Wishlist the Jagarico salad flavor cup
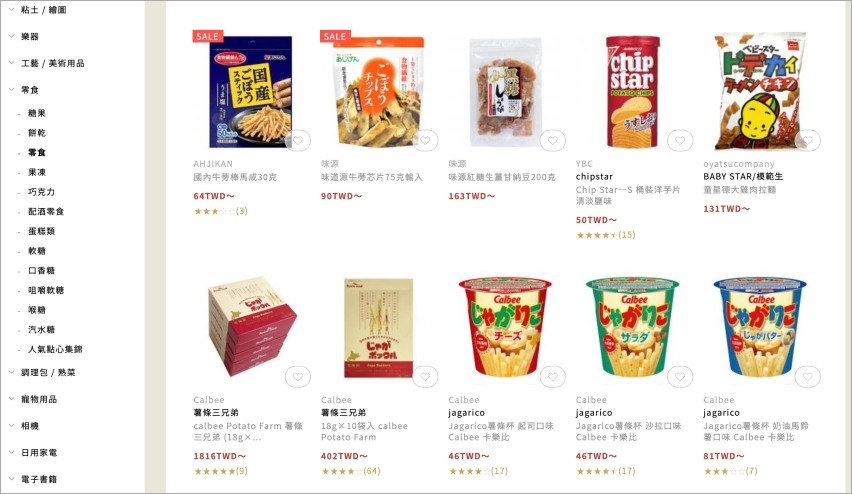 (680, 377)
